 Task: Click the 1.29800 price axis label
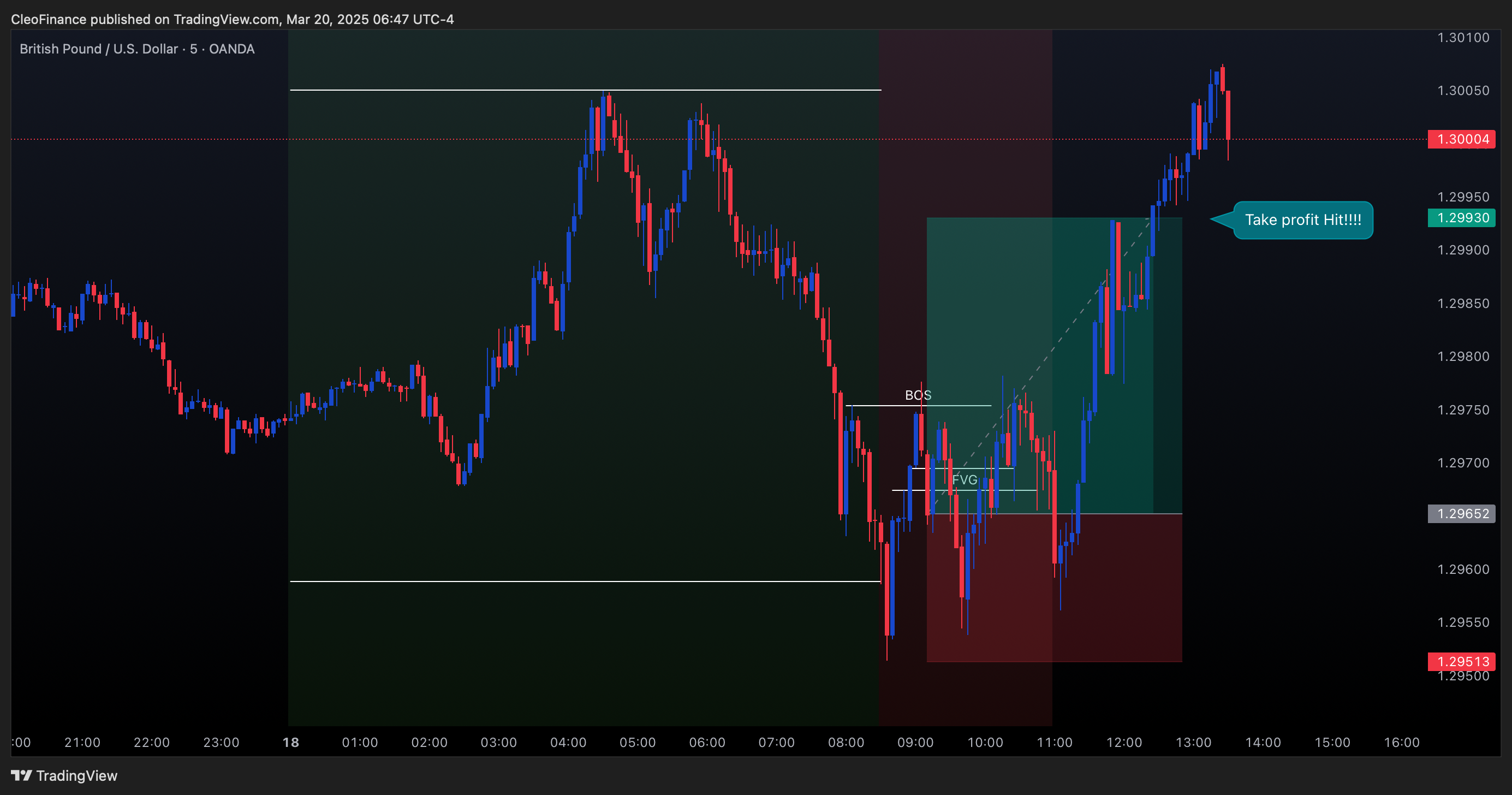pyautogui.click(x=1463, y=357)
